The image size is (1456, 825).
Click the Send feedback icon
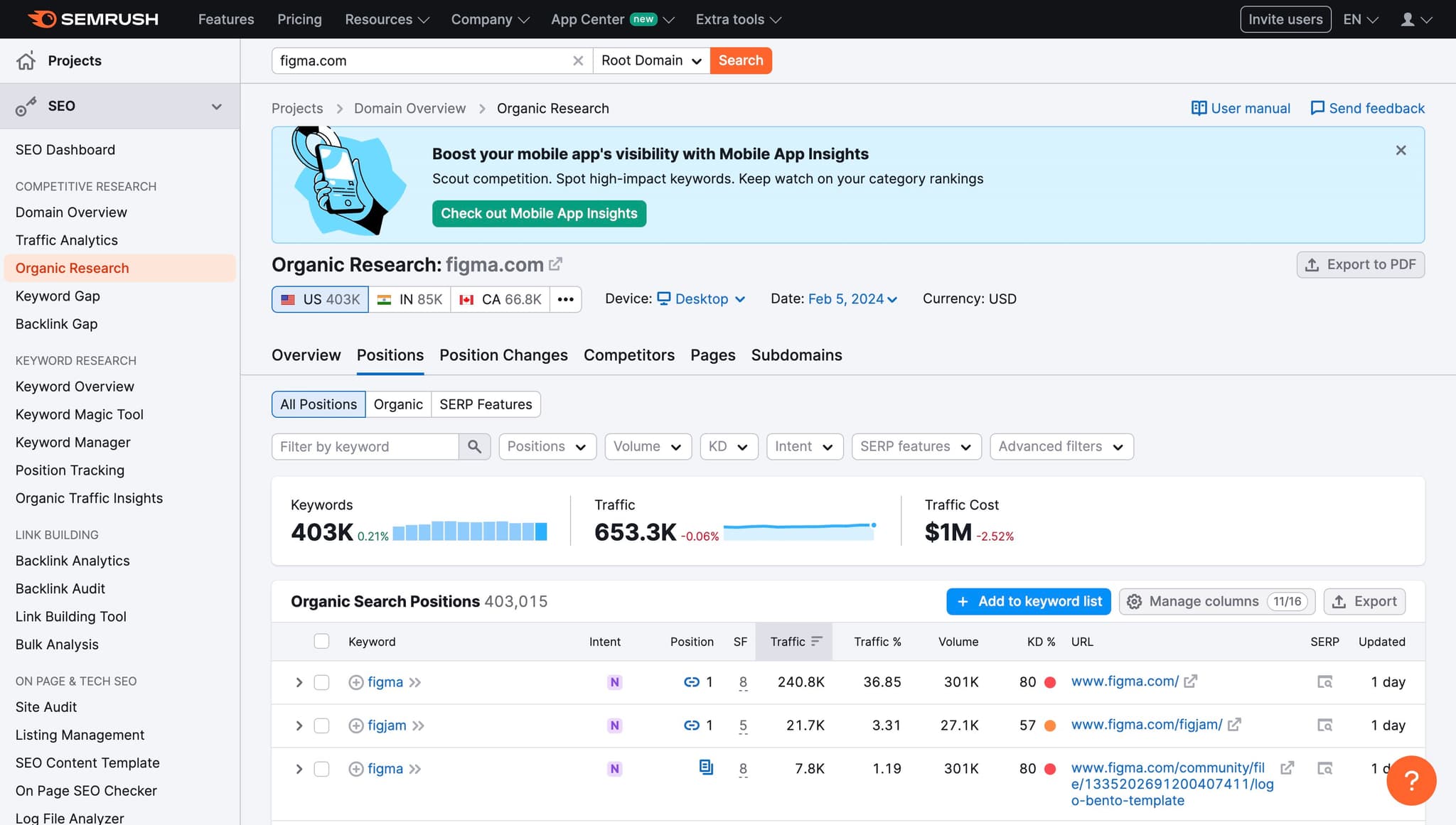[x=1319, y=108]
